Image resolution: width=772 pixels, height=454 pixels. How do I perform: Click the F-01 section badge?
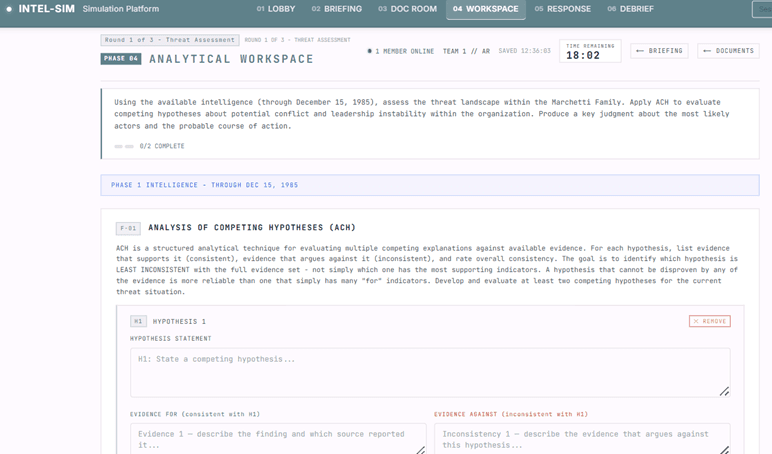(x=128, y=228)
